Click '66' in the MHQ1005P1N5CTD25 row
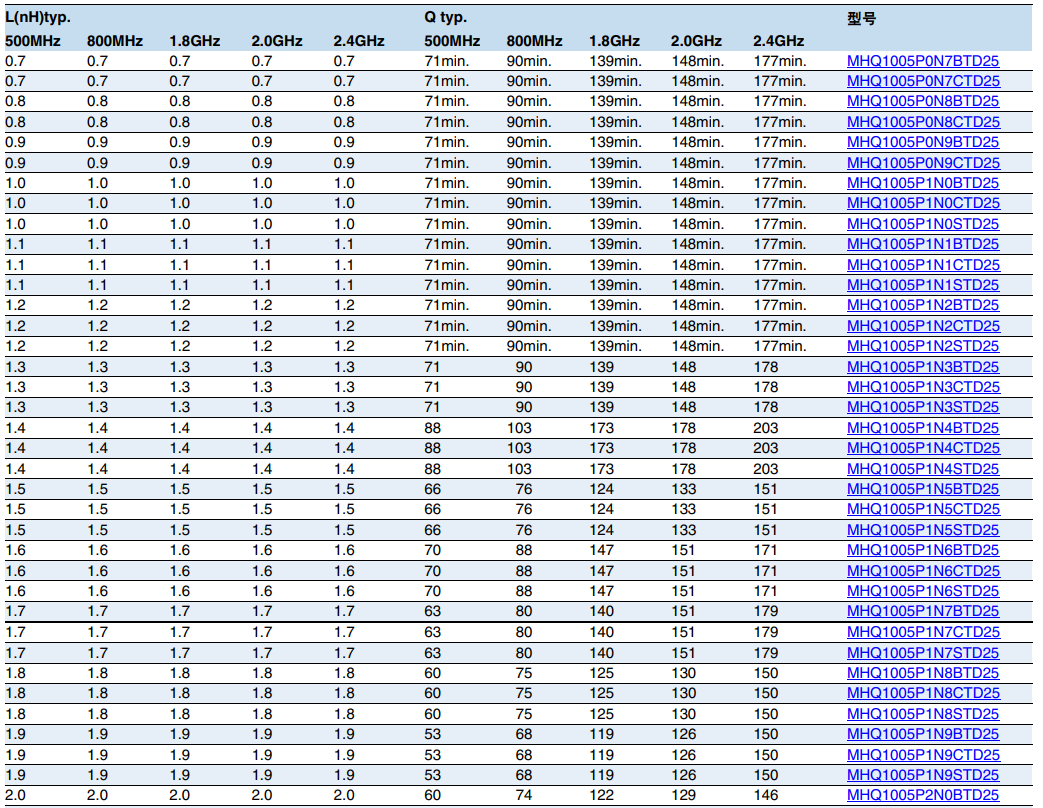This screenshot has width=1043, height=808. 432,509
